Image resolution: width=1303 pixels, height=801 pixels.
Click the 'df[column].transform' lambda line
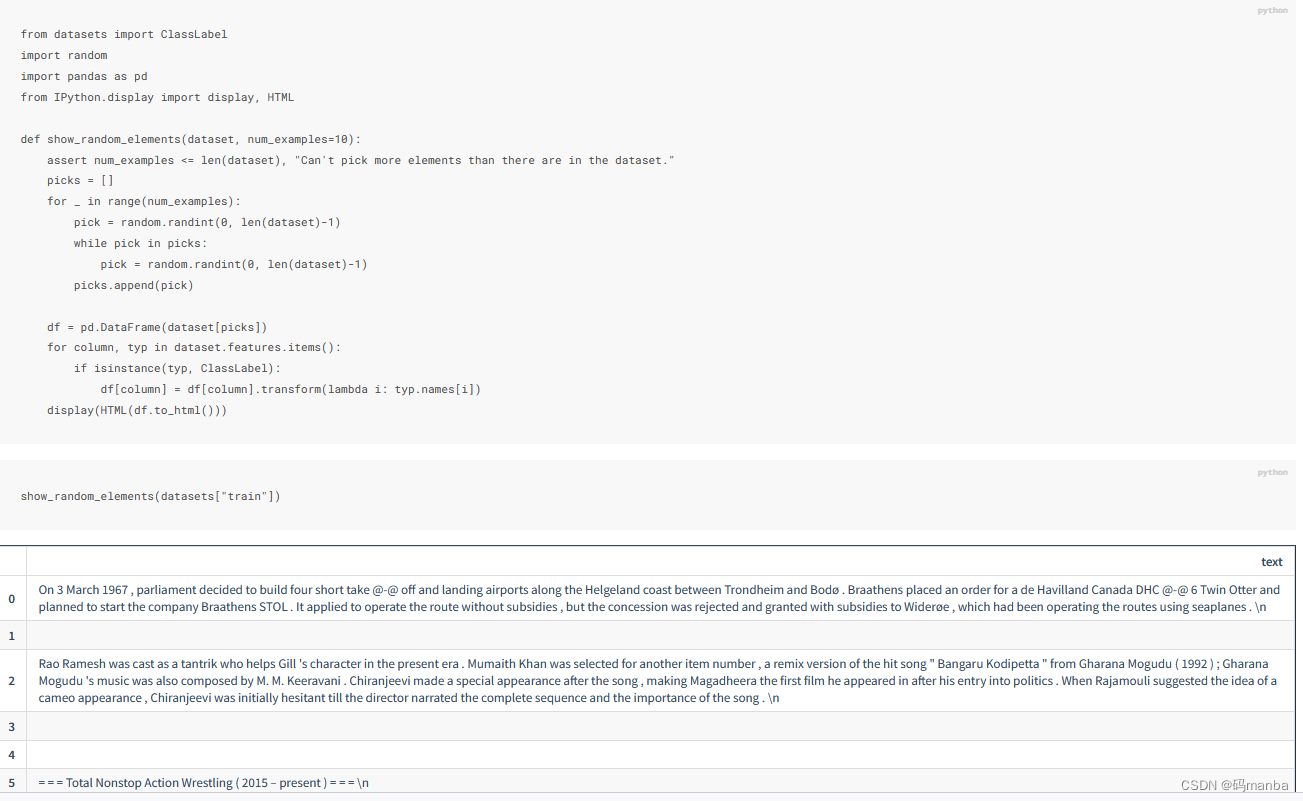pyautogui.click(x=291, y=389)
